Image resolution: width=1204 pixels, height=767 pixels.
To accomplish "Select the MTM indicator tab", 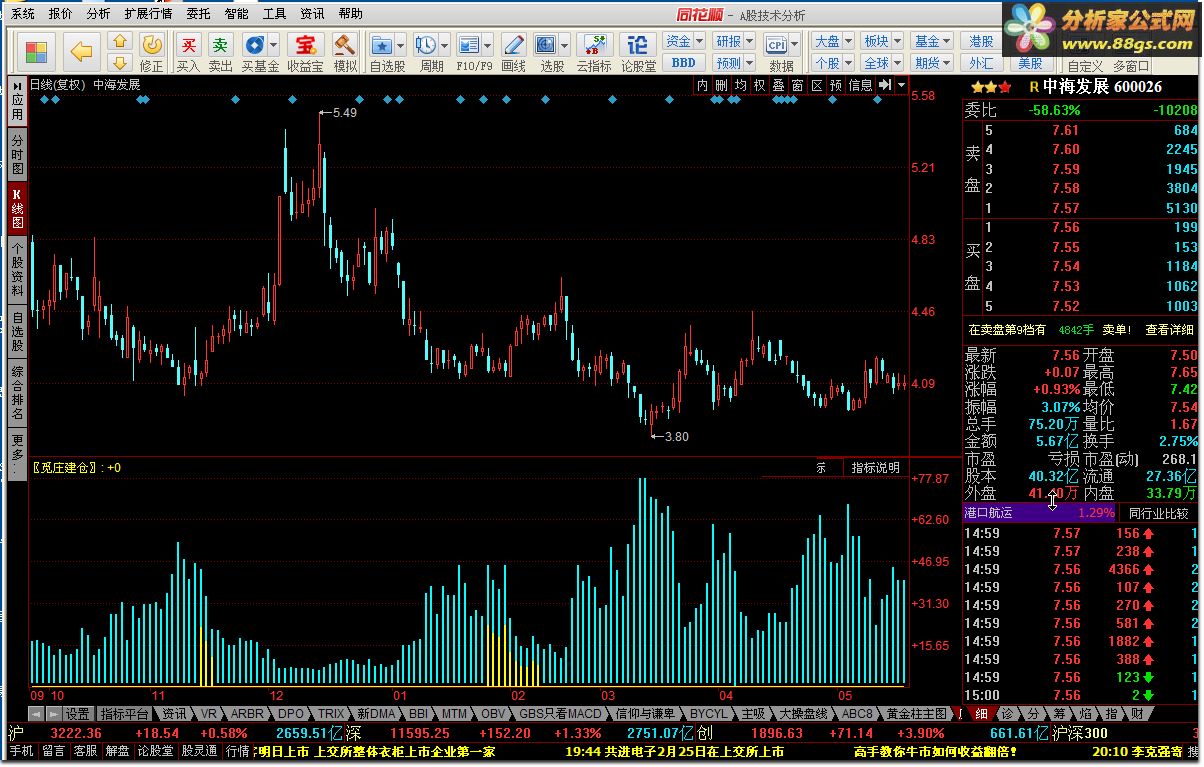I will pyautogui.click(x=455, y=714).
